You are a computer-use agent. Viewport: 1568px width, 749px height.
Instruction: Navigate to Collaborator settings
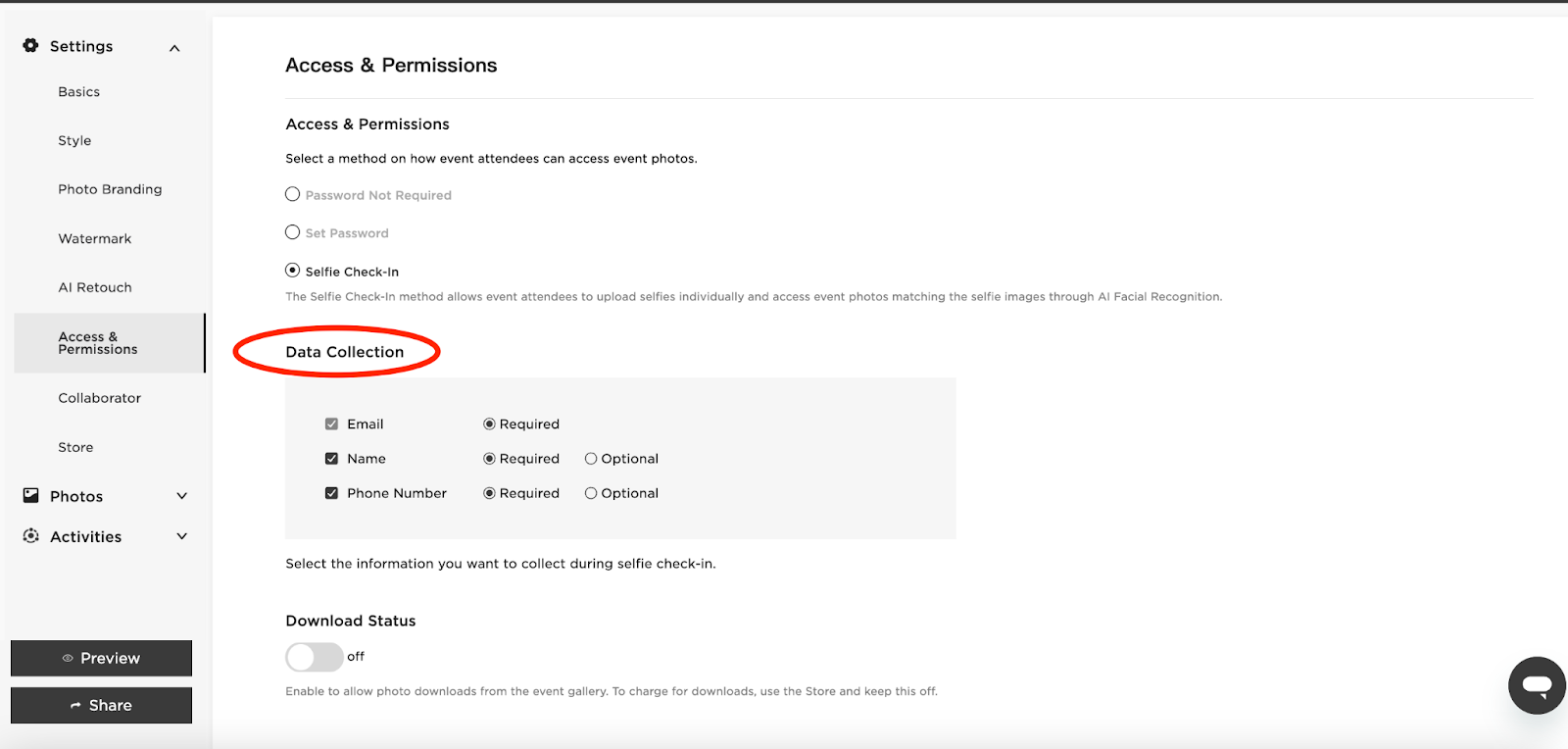[99, 398]
